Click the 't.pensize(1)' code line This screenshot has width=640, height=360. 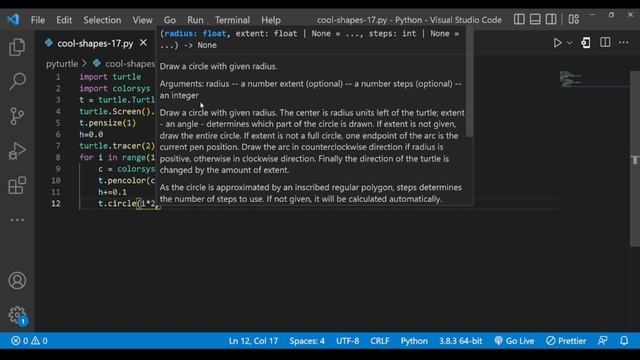(107, 123)
